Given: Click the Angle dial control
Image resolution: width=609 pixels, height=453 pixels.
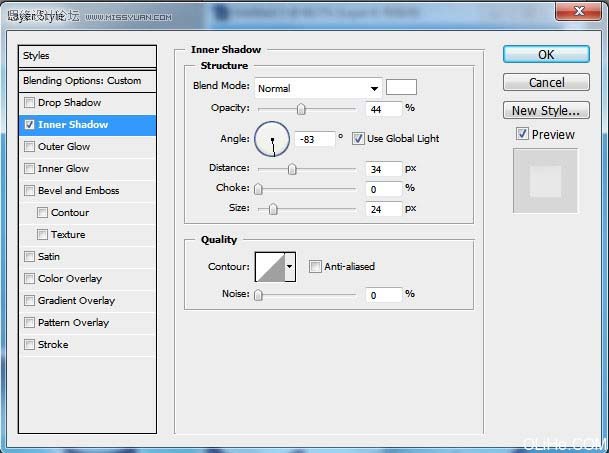Looking at the screenshot, I should tap(272, 139).
